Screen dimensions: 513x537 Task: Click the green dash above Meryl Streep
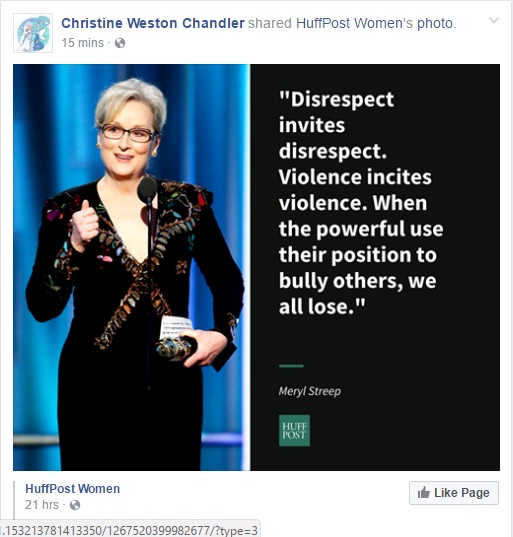pyautogui.click(x=291, y=366)
